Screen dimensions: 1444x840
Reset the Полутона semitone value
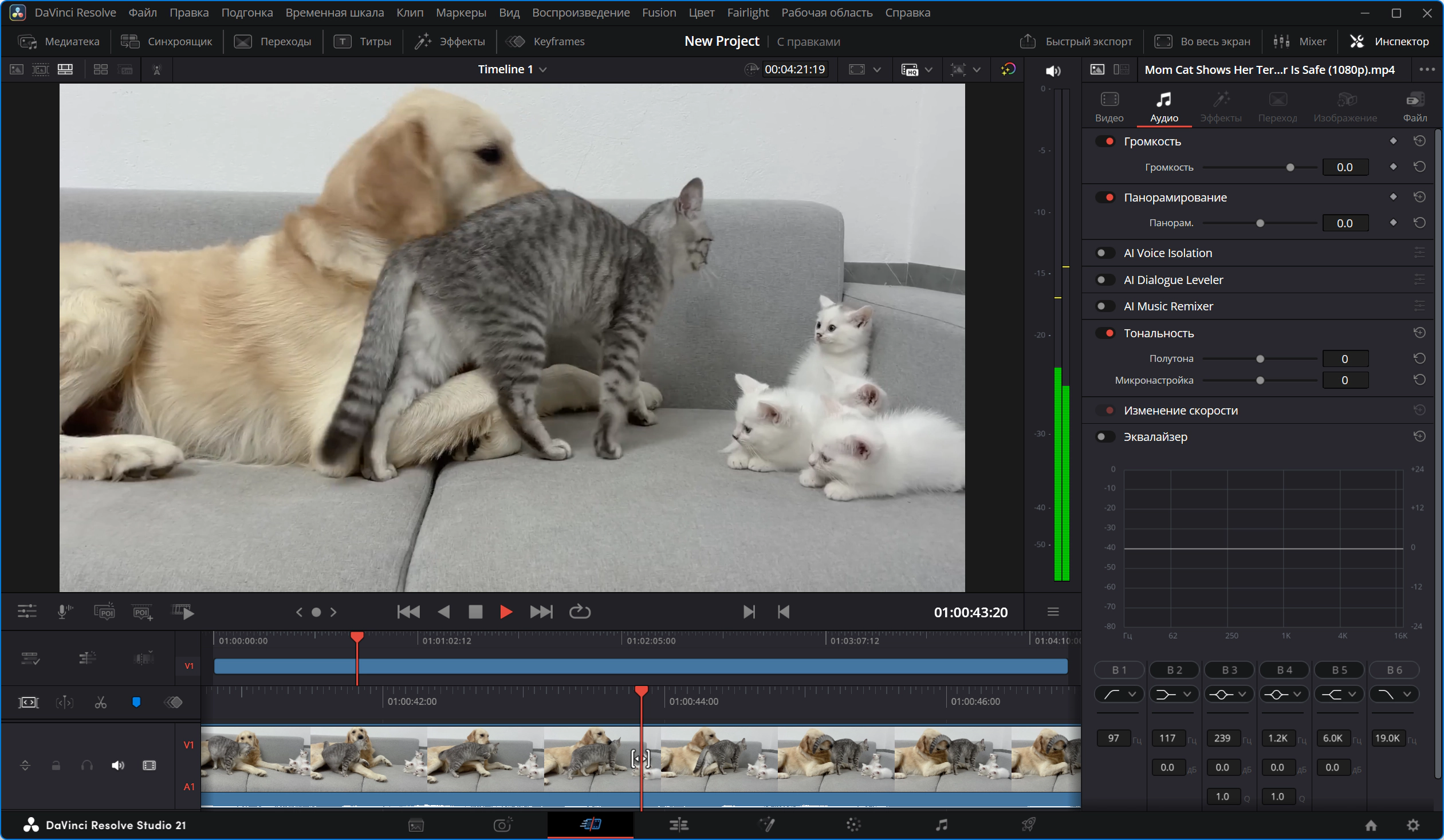1419,358
